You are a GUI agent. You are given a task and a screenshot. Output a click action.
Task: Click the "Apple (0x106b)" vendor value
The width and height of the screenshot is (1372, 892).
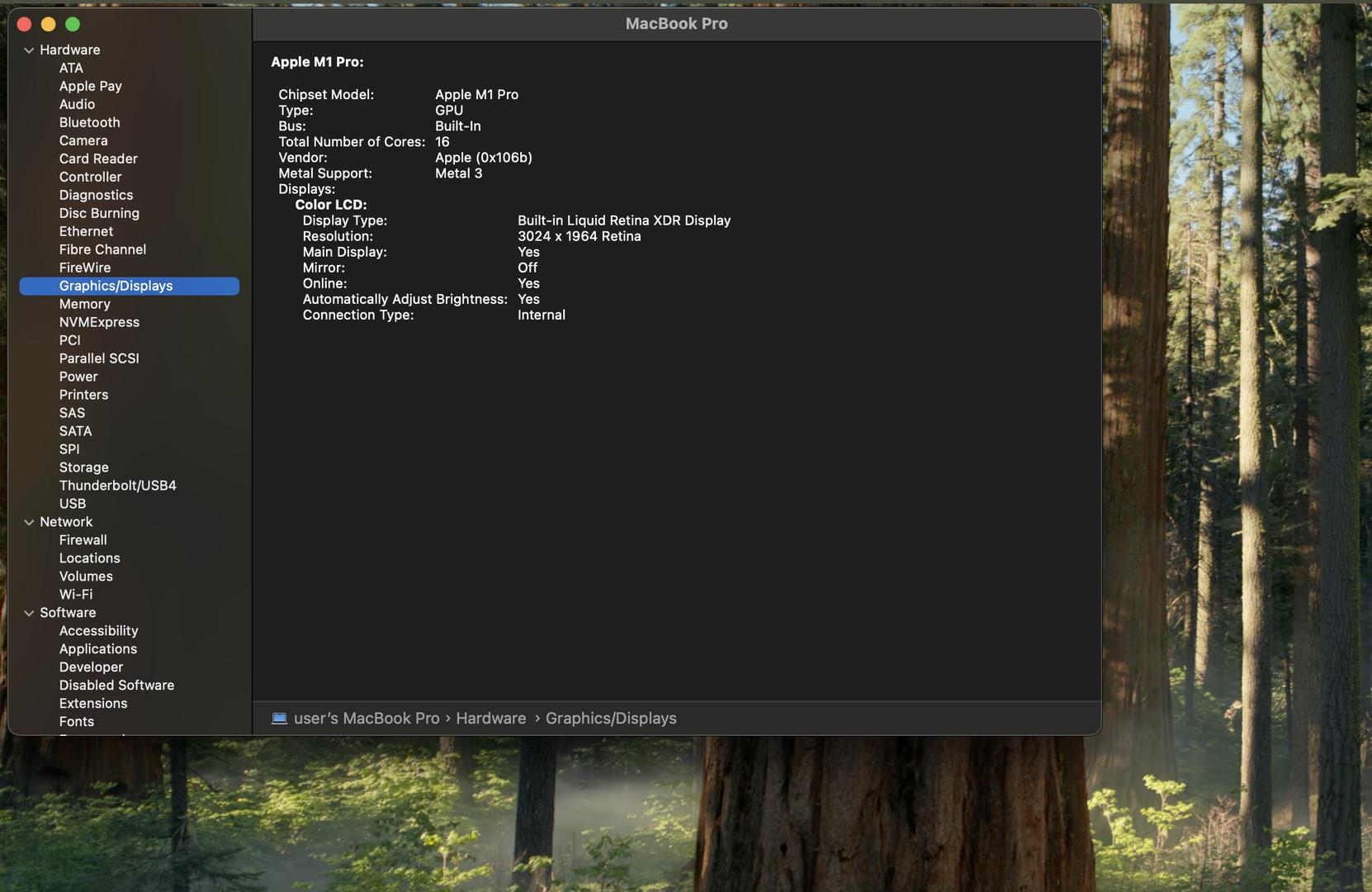(483, 158)
